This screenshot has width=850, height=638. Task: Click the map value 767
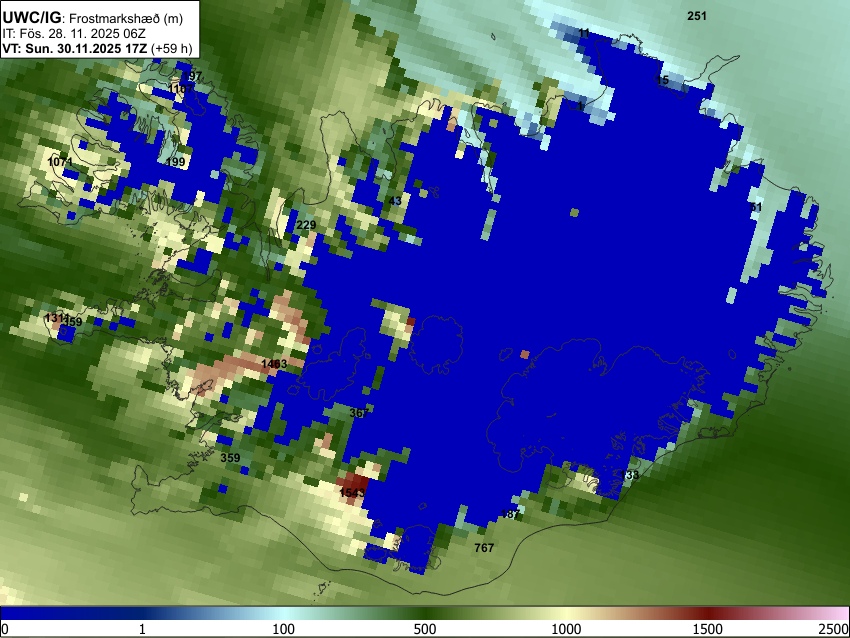pyautogui.click(x=484, y=547)
